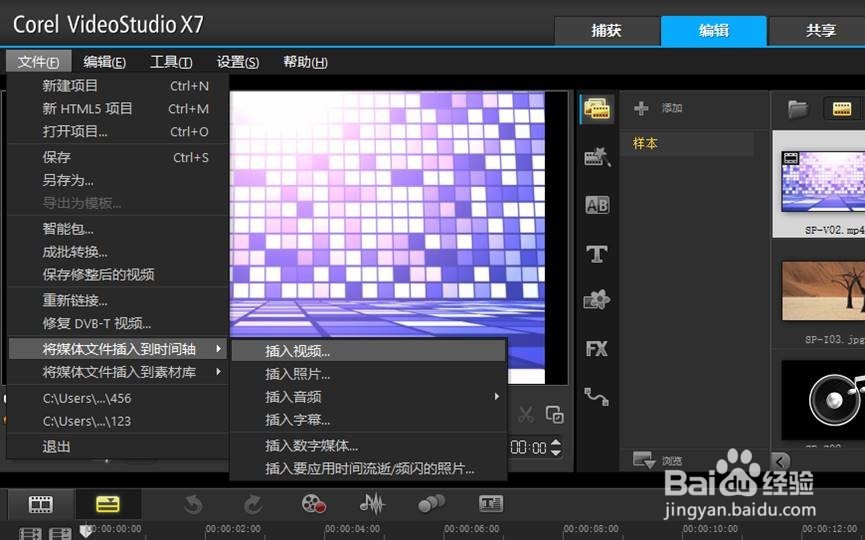The height and width of the screenshot is (540, 865).
Task: Select 插入字幕 in the submenu
Action: tap(369, 420)
